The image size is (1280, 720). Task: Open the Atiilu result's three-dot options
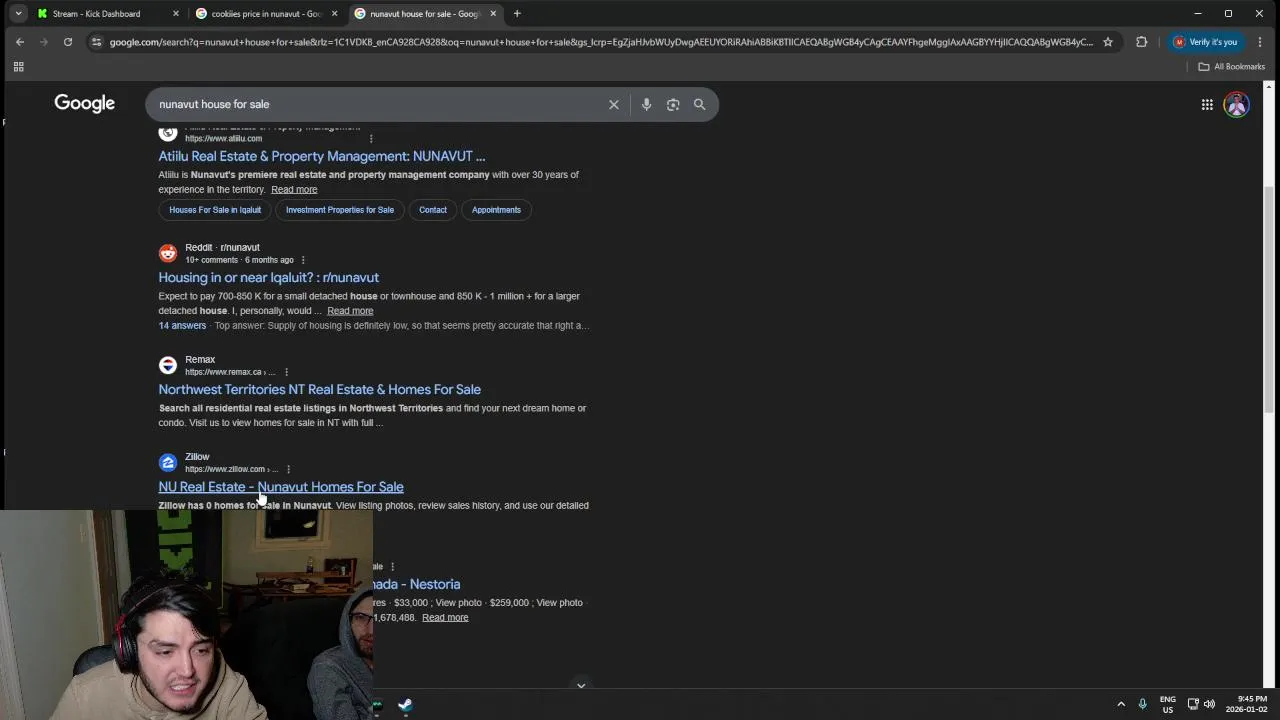371,138
